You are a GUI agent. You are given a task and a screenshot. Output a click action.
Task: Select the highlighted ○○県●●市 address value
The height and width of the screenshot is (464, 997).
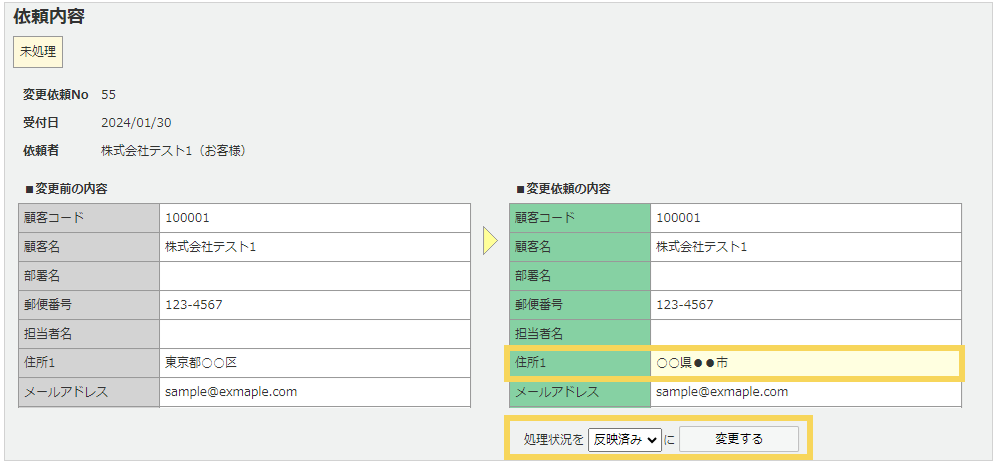click(692, 363)
